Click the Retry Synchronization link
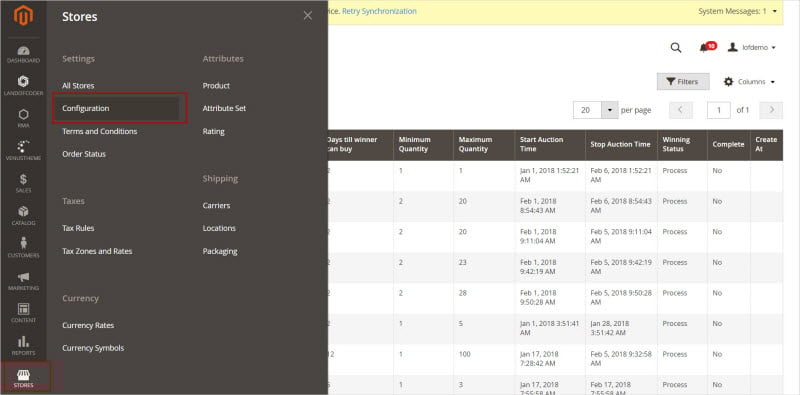This screenshot has width=800, height=395. [379, 11]
